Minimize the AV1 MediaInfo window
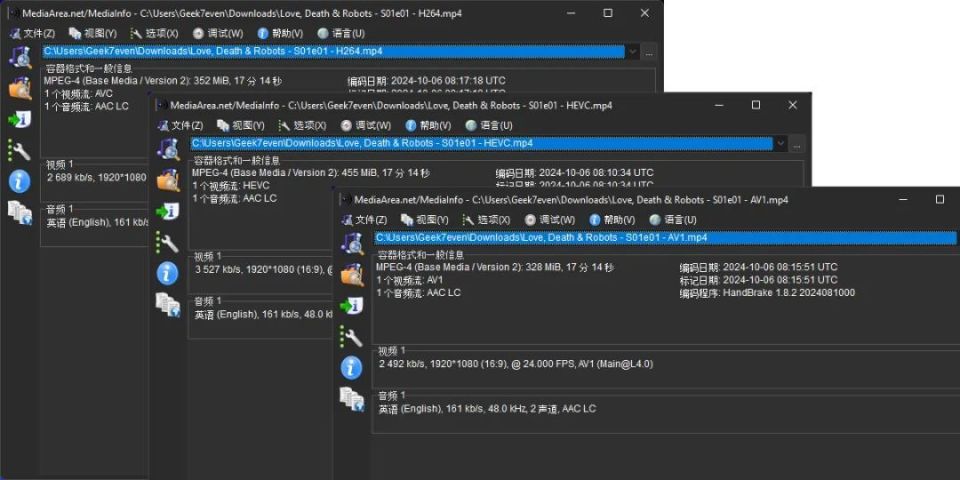Viewport: 960px width, 480px height. pos(903,200)
